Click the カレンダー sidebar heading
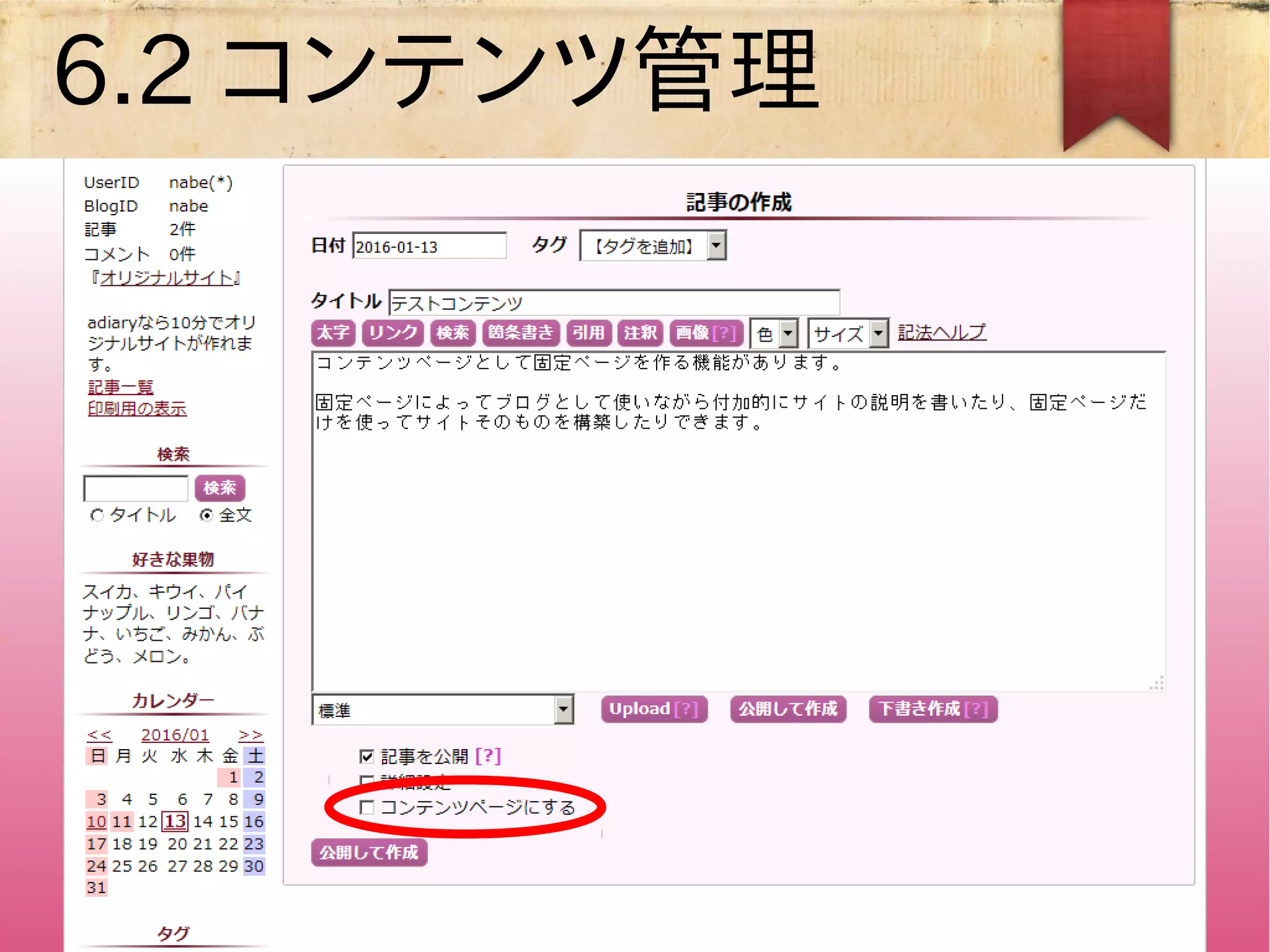 pyautogui.click(x=173, y=701)
